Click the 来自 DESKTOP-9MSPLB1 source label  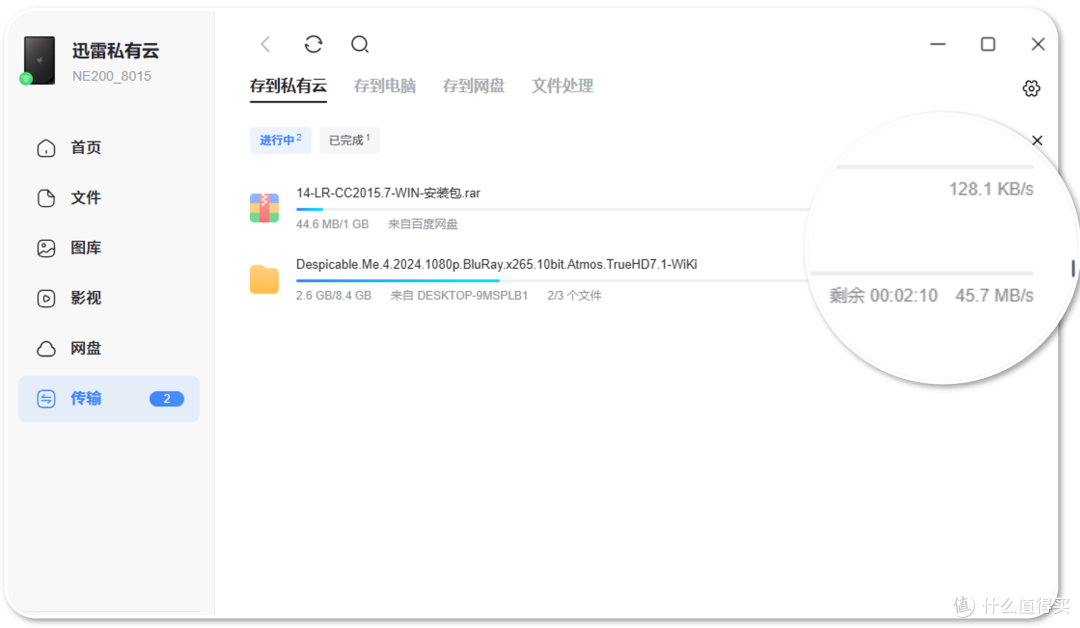(459, 296)
